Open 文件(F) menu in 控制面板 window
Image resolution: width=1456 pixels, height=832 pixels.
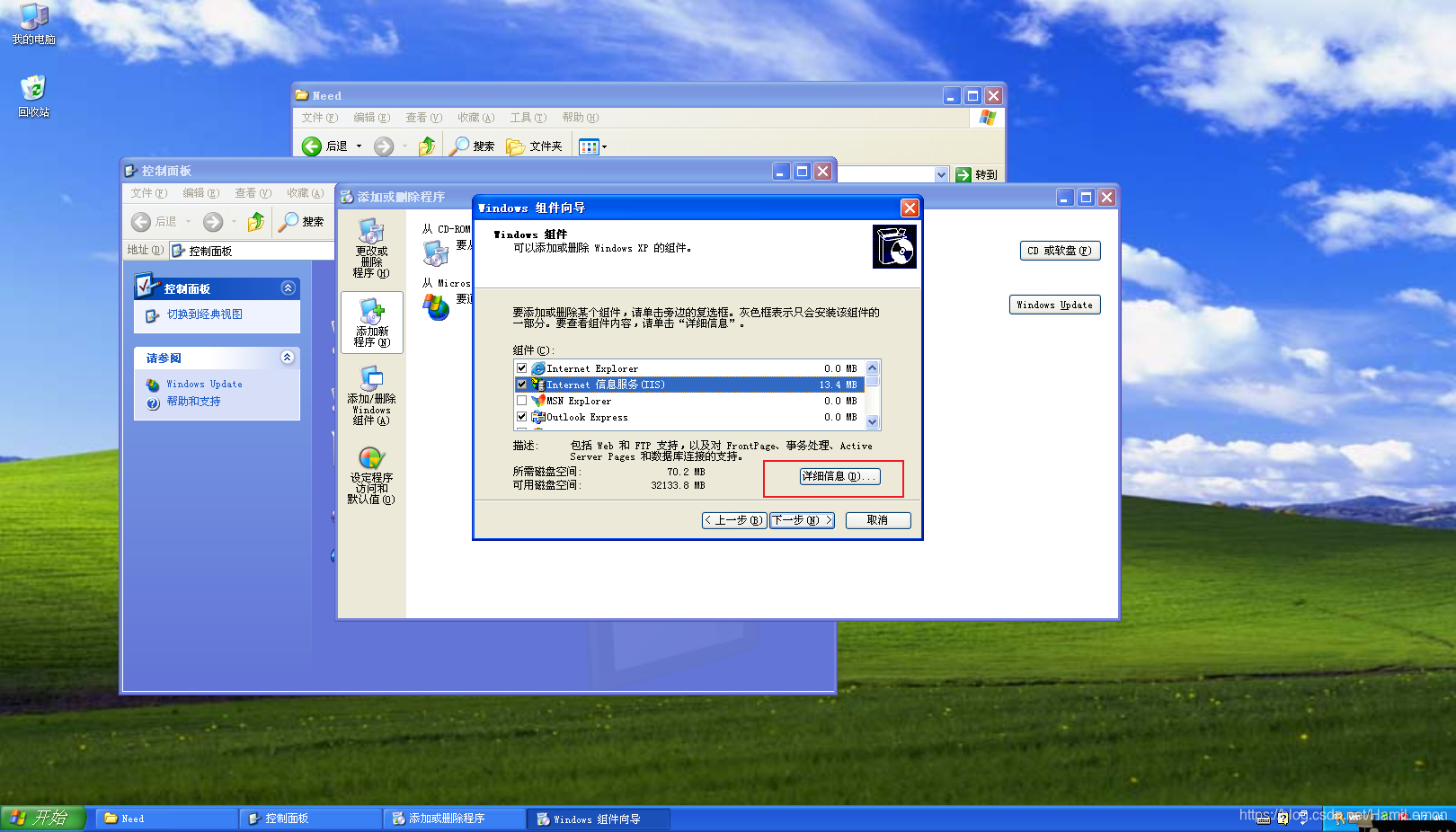[x=149, y=193]
